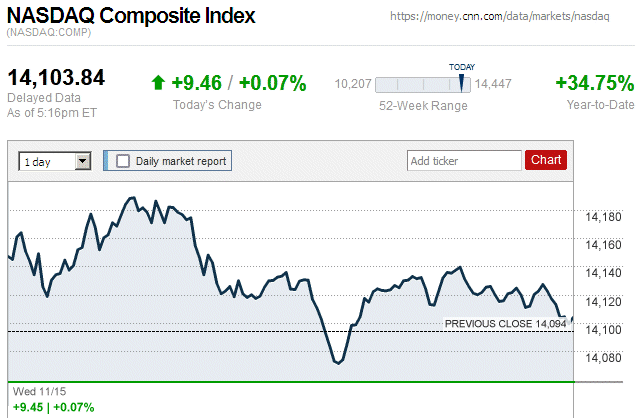Click the 10,207 52-week low value
Screen dimensions: 640x420
pyautogui.click(x=353, y=84)
